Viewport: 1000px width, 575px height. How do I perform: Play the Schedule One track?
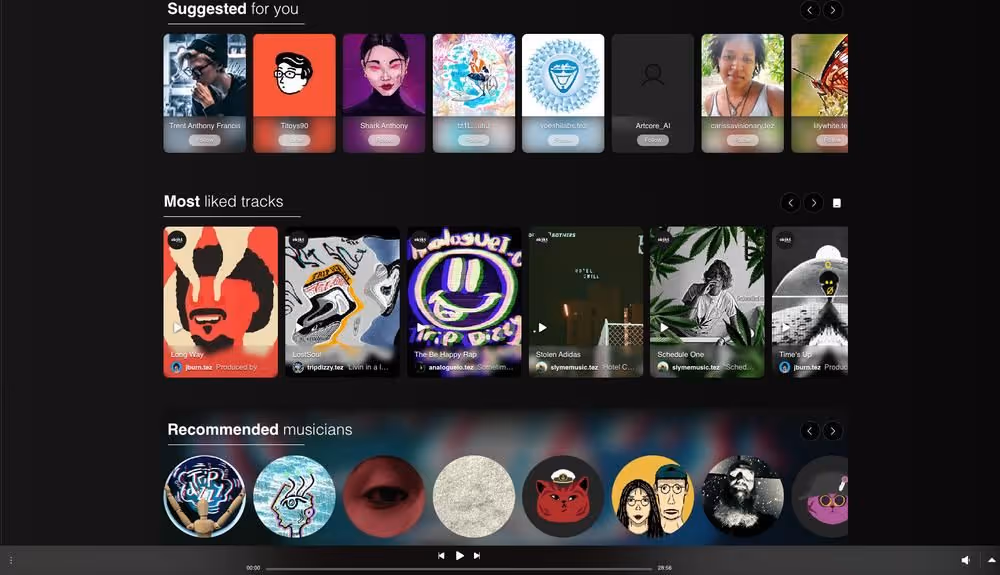coord(664,328)
